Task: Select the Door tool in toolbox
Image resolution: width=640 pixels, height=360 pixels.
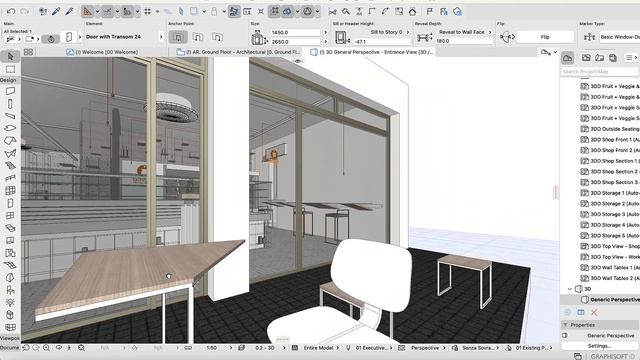Action: pyautogui.click(x=10, y=203)
